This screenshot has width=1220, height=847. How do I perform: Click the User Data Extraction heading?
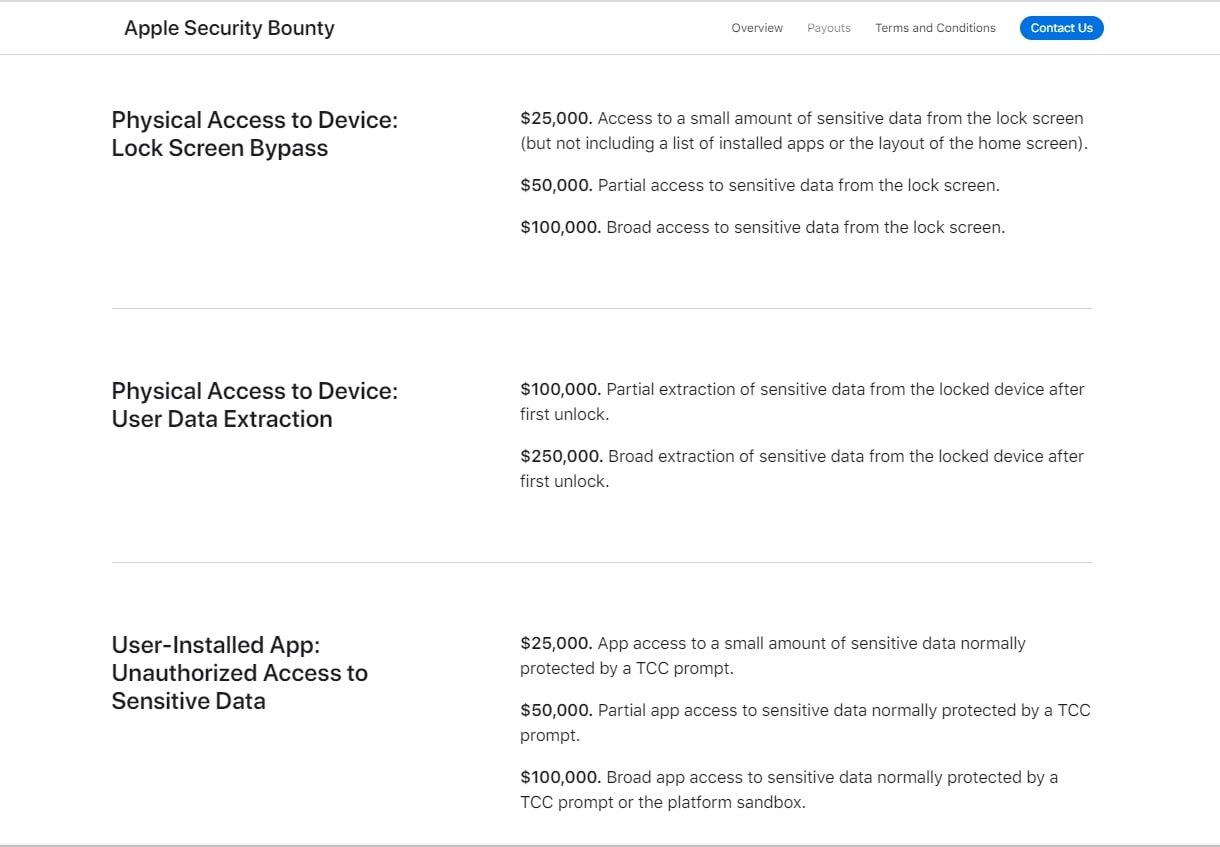255,405
